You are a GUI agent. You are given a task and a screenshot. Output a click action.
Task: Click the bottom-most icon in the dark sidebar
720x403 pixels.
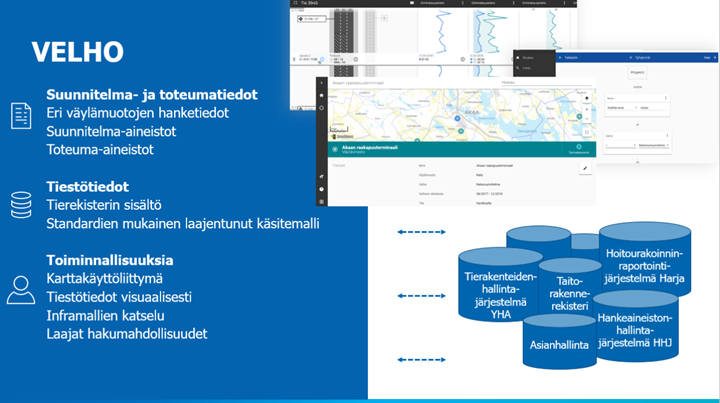coord(321,202)
